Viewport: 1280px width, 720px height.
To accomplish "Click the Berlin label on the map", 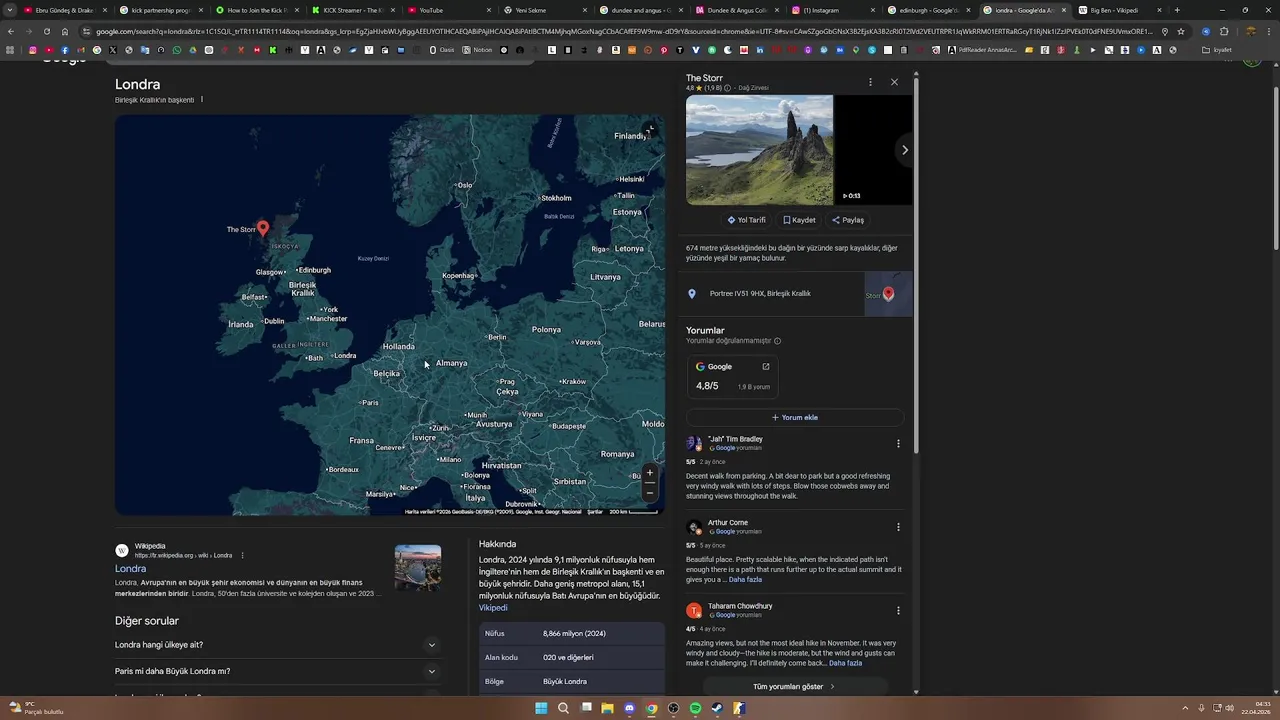I will coord(497,337).
